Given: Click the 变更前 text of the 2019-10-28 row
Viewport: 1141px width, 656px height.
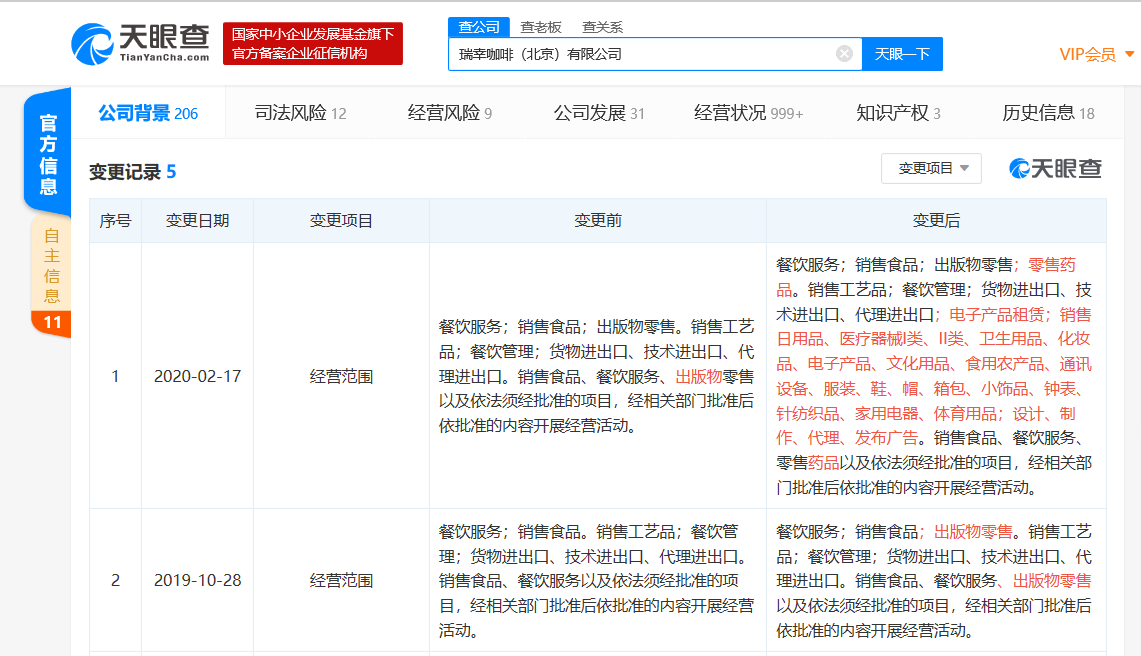Looking at the screenshot, I should [x=597, y=580].
